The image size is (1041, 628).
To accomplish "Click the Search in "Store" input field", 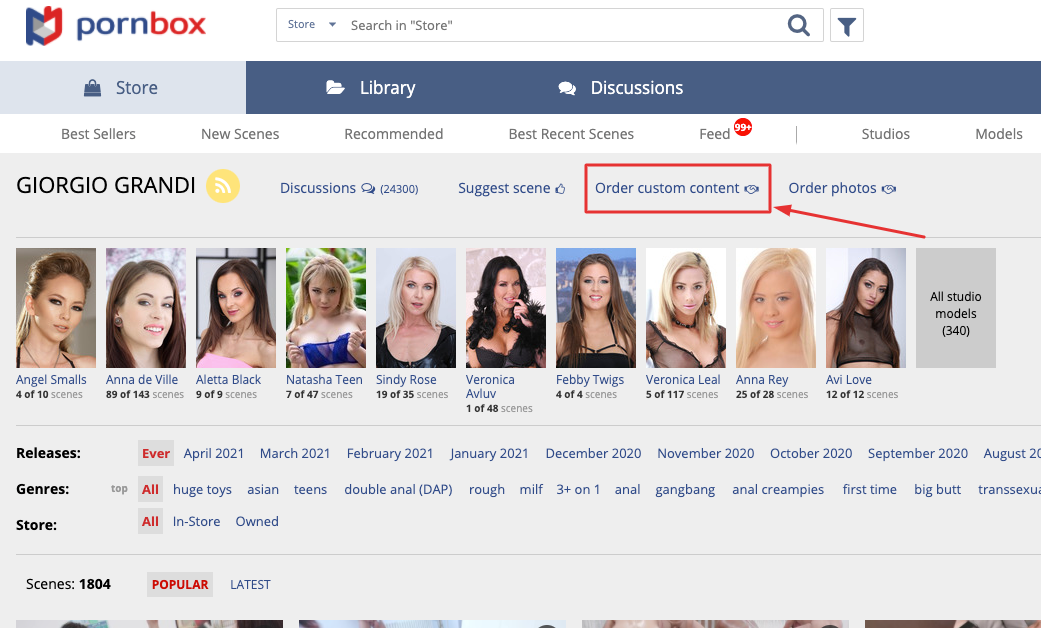I will tap(560, 26).
